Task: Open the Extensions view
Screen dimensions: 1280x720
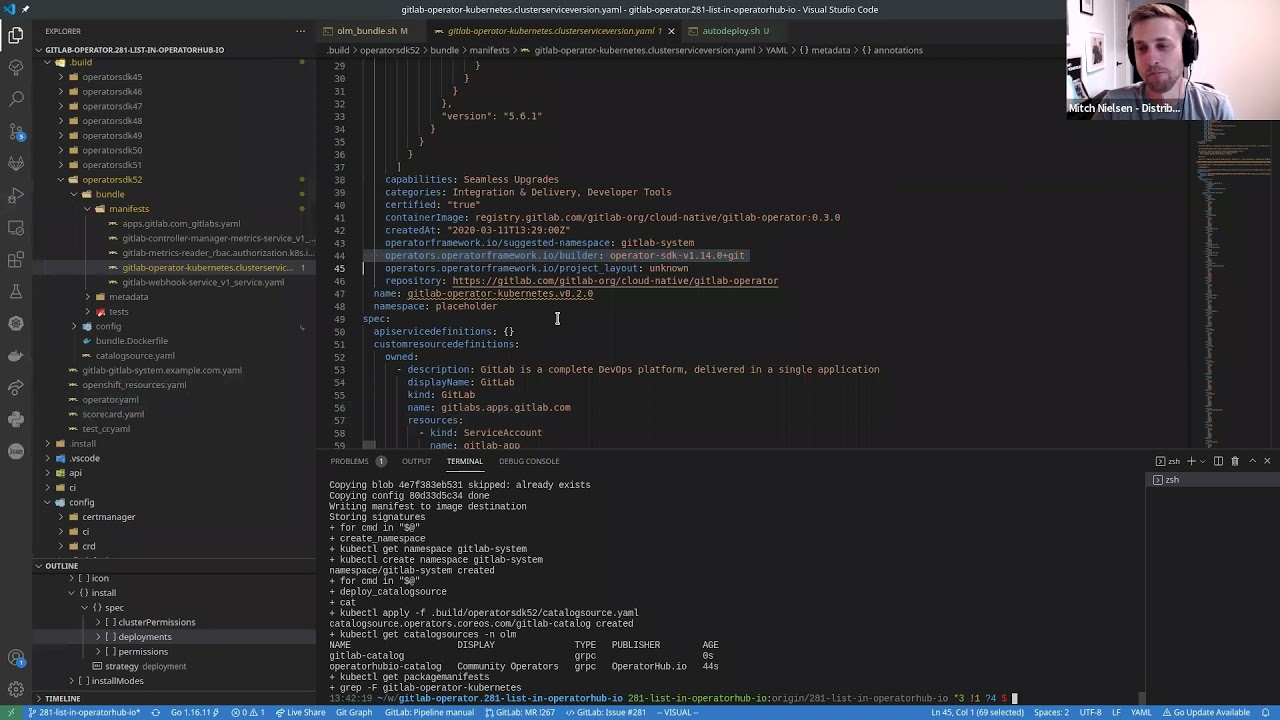Action: pyautogui.click(x=16, y=259)
